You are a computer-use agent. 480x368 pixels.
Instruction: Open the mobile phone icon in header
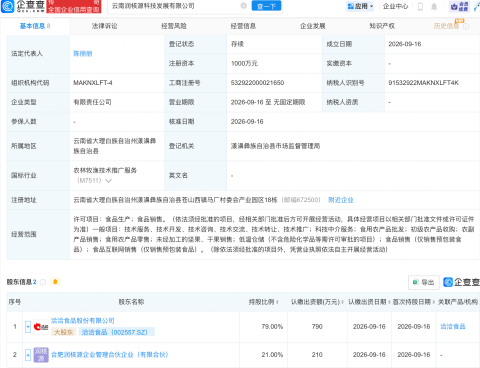pos(420,7)
